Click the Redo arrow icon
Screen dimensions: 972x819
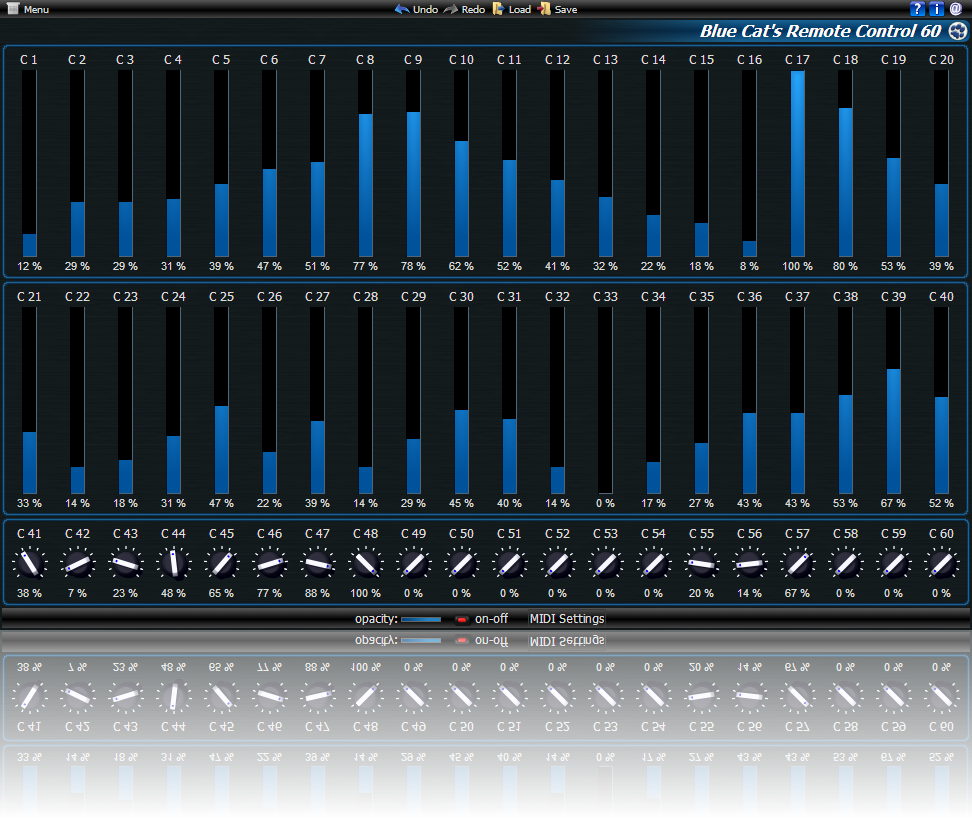coord(451,9)
